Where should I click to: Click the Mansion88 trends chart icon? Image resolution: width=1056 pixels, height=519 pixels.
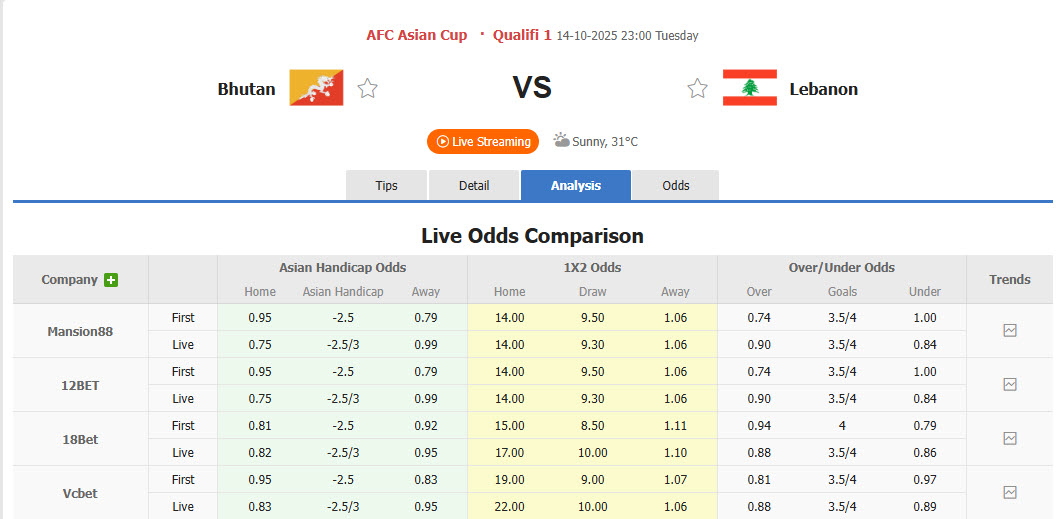pos(1009,330)
